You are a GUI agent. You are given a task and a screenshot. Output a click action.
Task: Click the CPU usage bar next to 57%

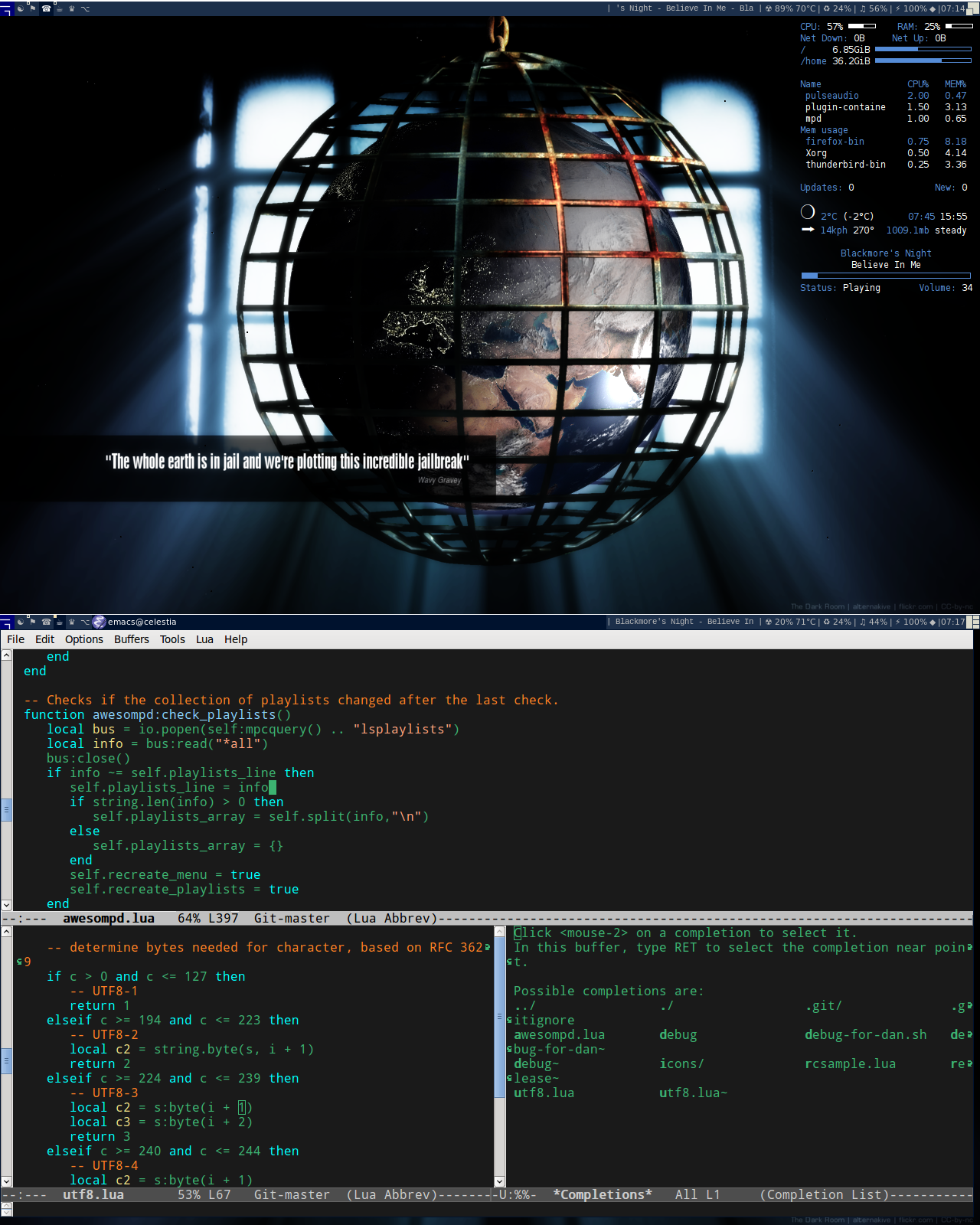862,26
